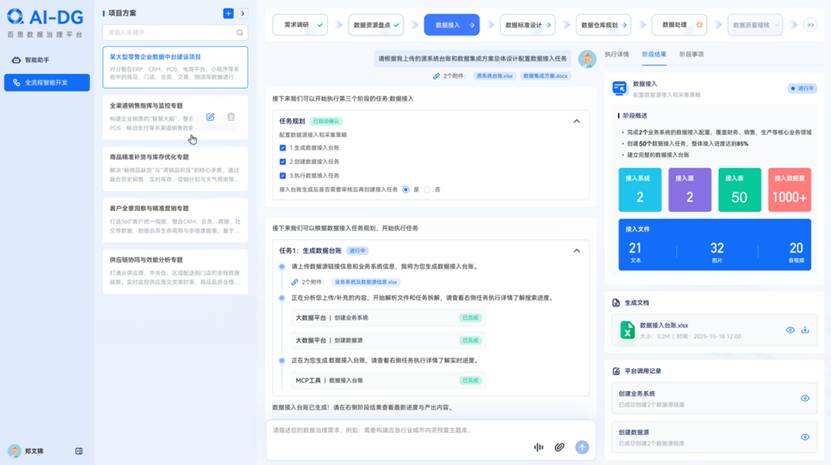
Task: Open the 数据集成方案.docx attachment link
Action: pyautogui.click(x=549, y=75)
